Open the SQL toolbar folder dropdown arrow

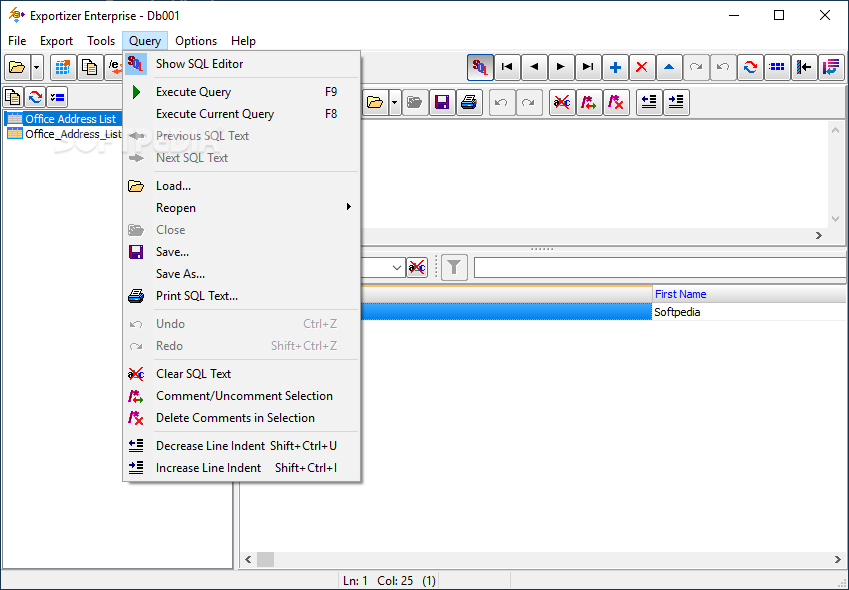click(x=395, y=102)
